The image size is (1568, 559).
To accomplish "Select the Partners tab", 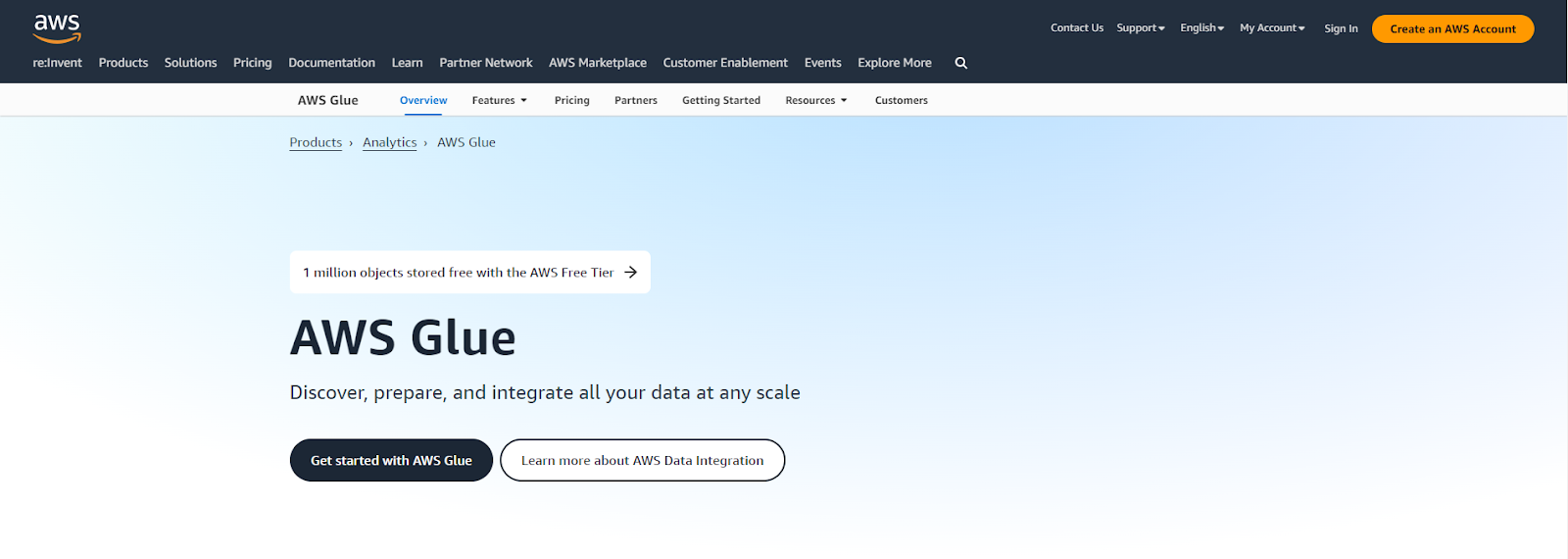I will click(x=636, y=100).
